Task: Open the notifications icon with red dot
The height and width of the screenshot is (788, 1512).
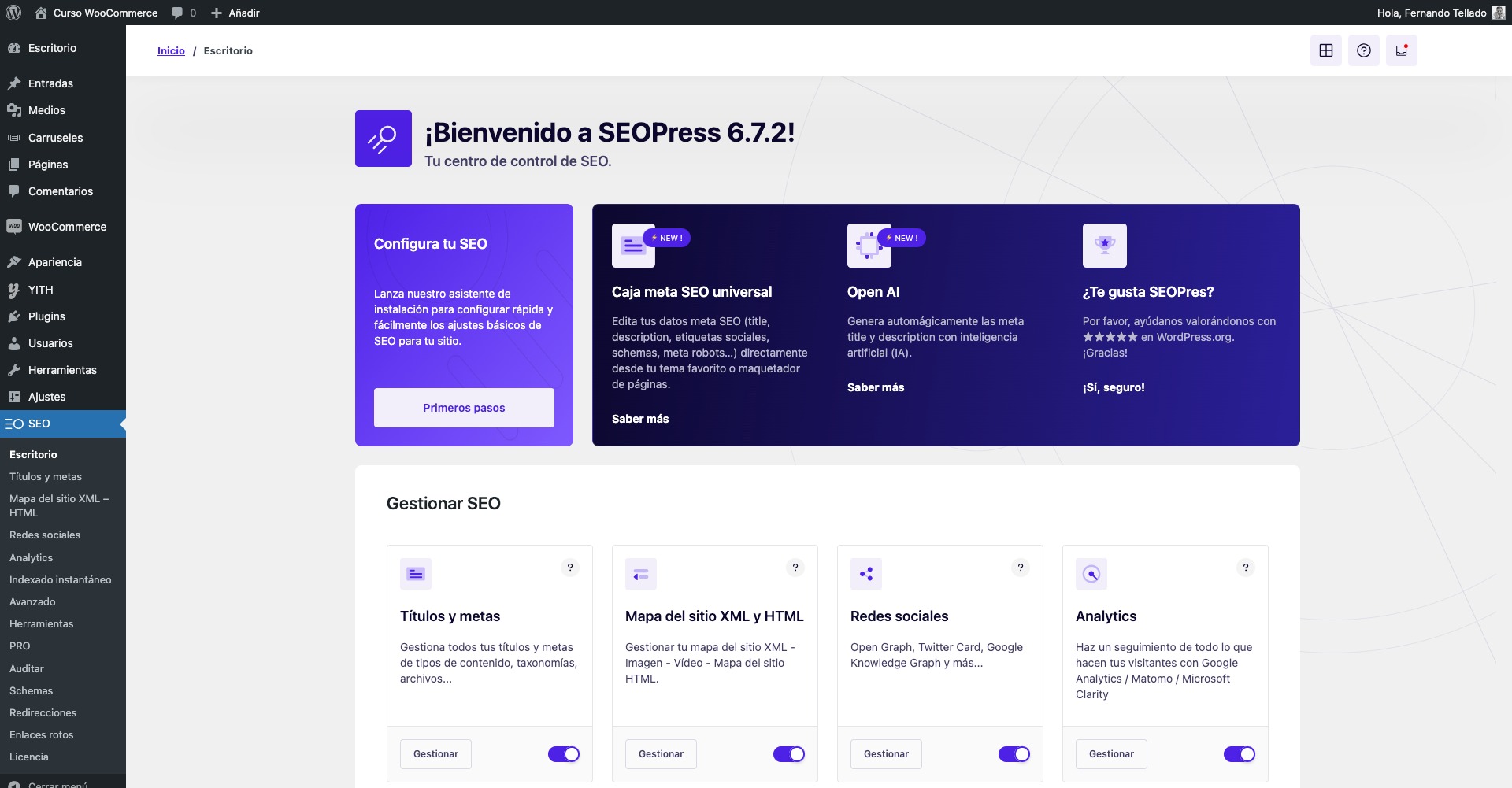Action: tap(1402, 50)
